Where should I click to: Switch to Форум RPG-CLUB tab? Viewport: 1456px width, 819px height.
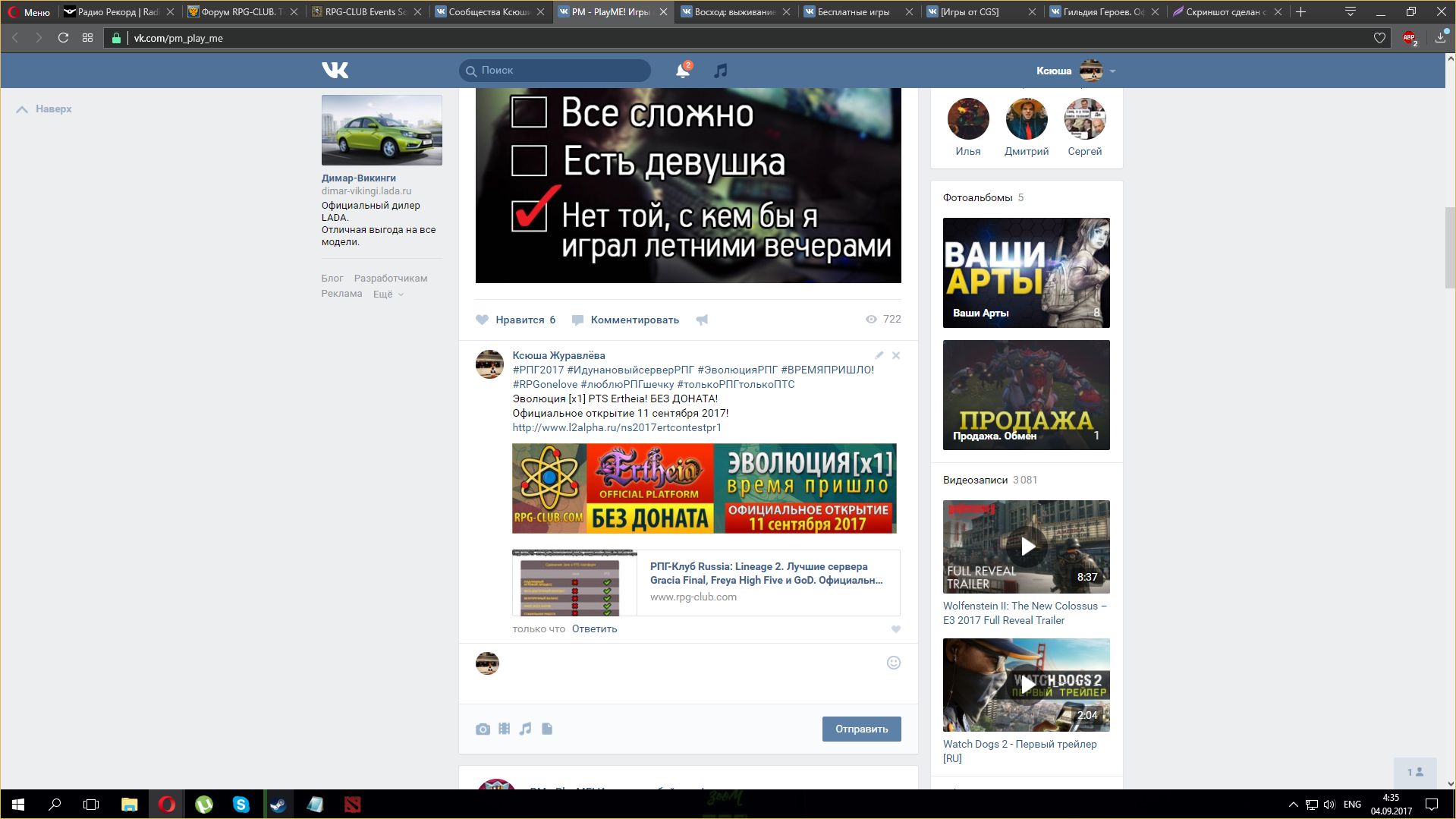(x=243, y=12)
